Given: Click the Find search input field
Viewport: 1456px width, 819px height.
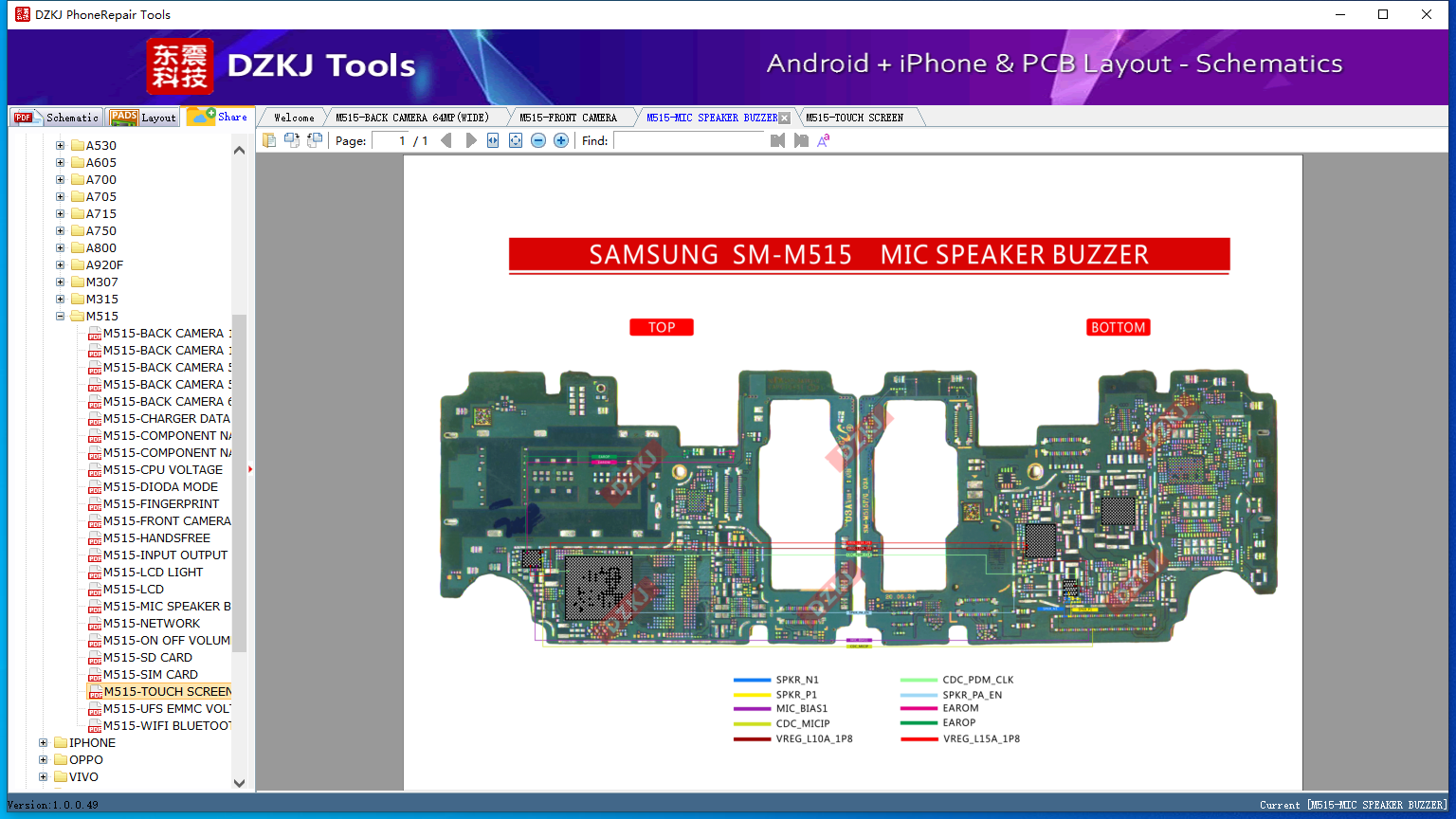Looking at the screenshot, I should [689, 140].
